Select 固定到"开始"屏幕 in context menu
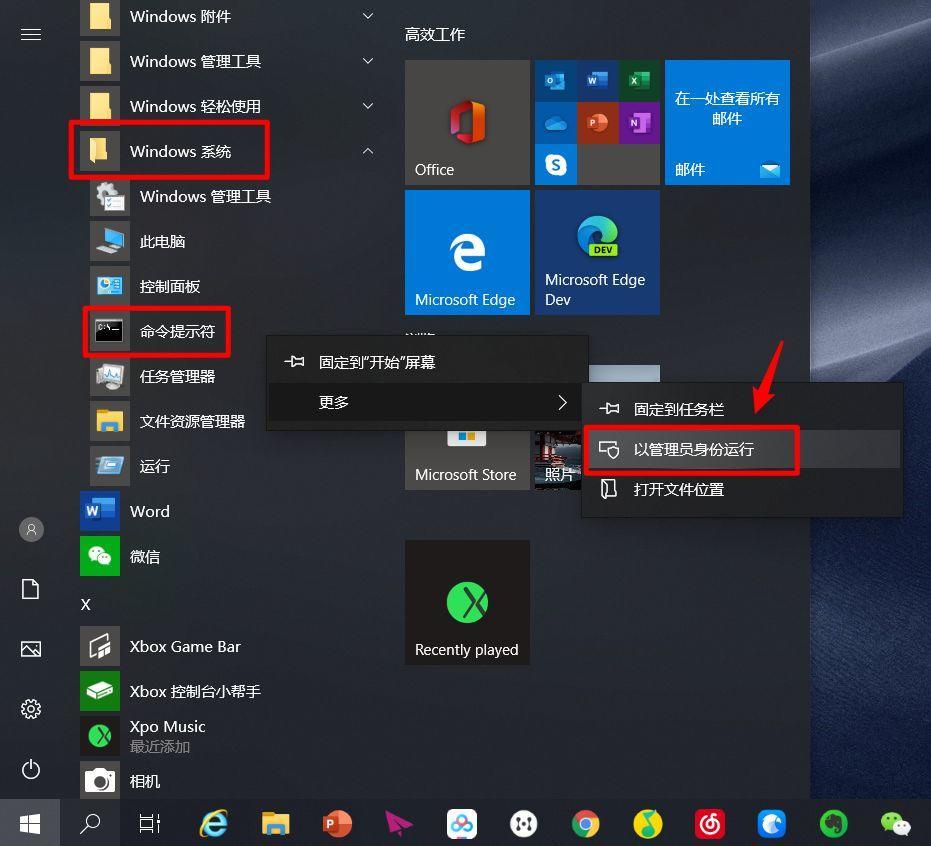 pos(428,362)
